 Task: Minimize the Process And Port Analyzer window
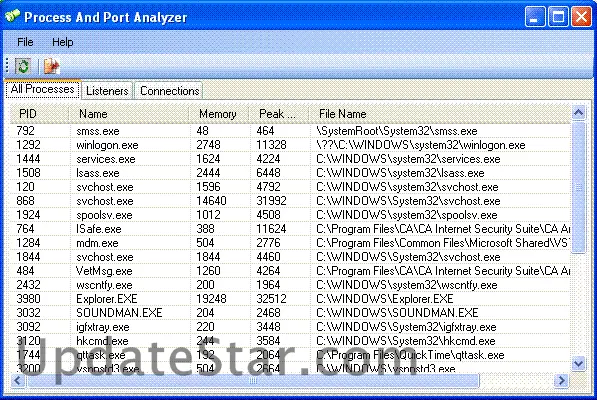click(x=535, y=17)
